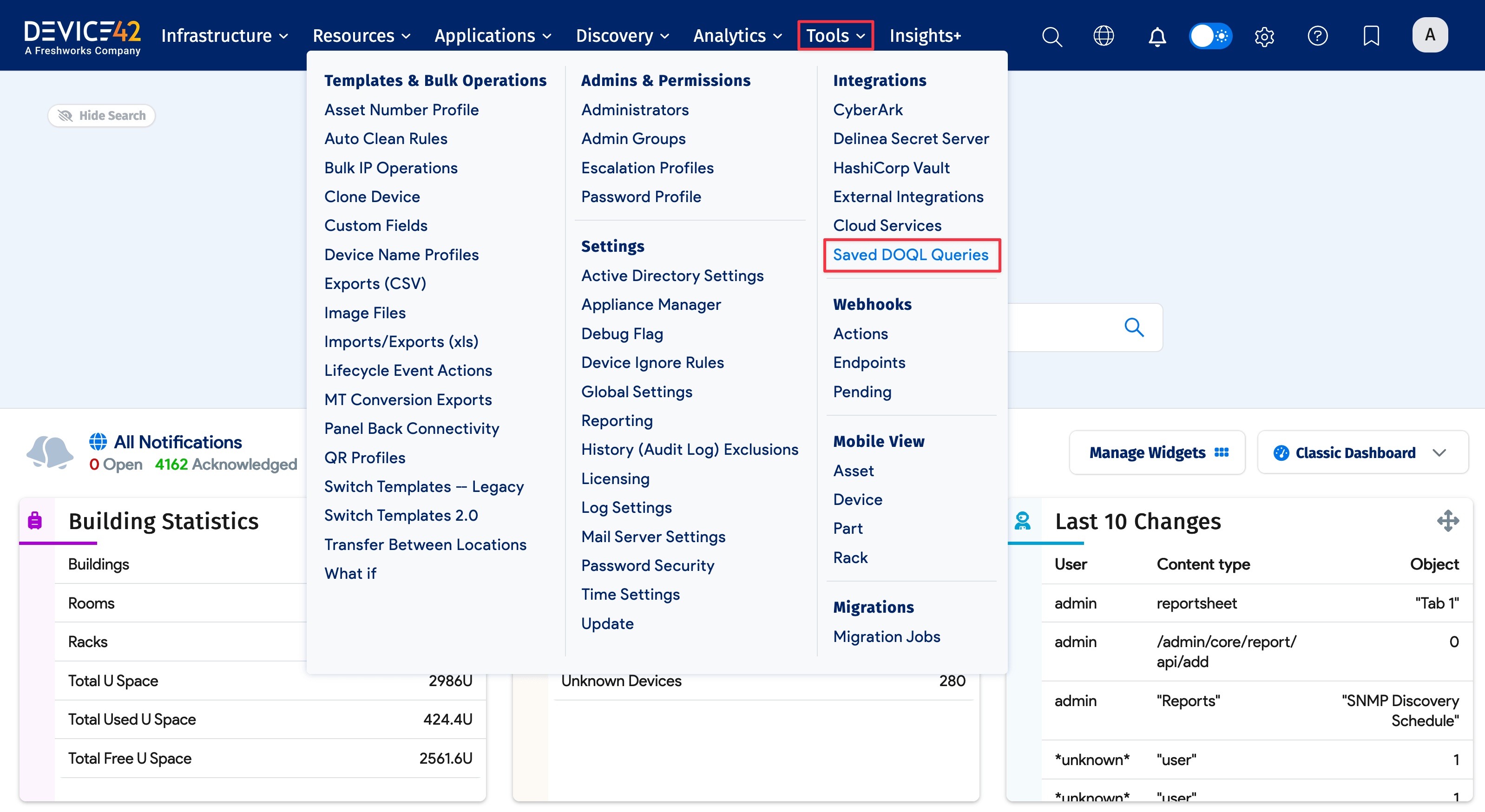Click the settings gear icon
Screen dimensions: 1485x812
click(x=1264, y=36)
